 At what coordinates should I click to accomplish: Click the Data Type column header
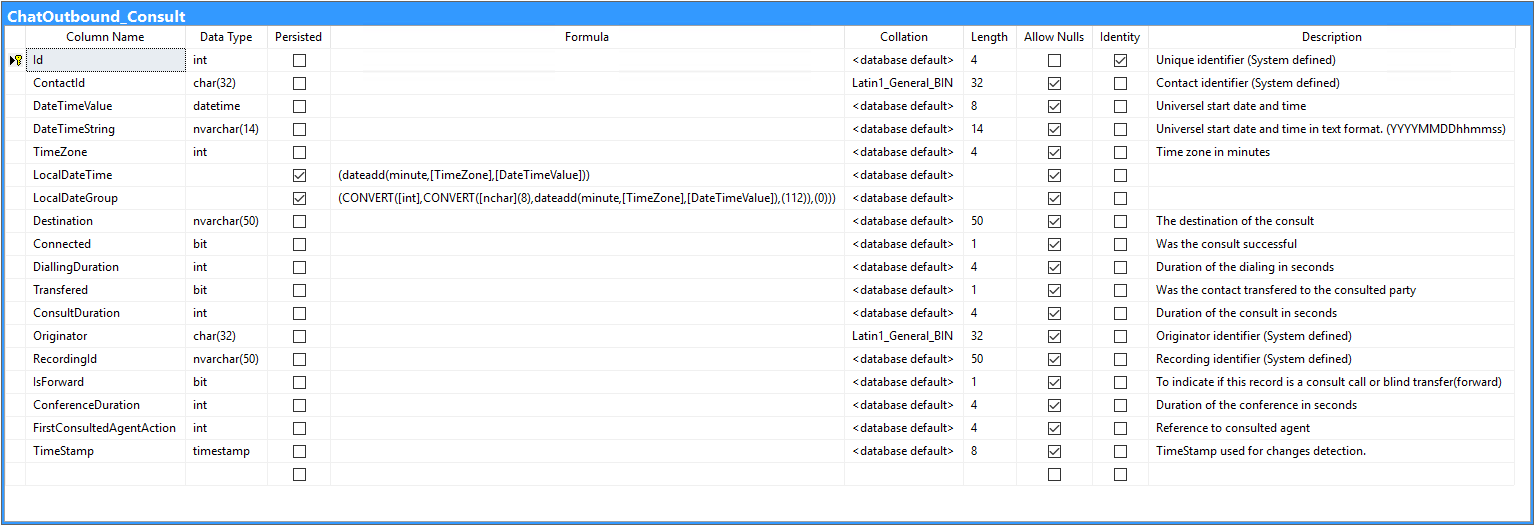point(226,37)
